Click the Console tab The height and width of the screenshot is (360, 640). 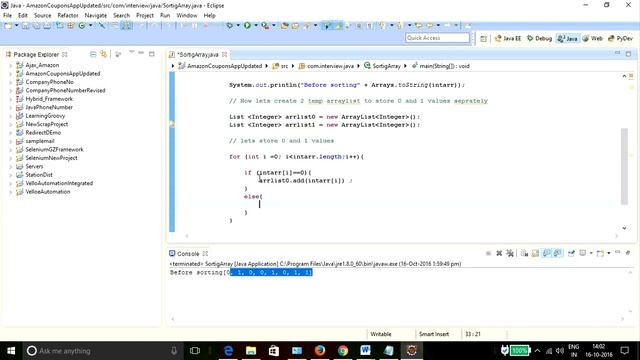click(188, 253)
